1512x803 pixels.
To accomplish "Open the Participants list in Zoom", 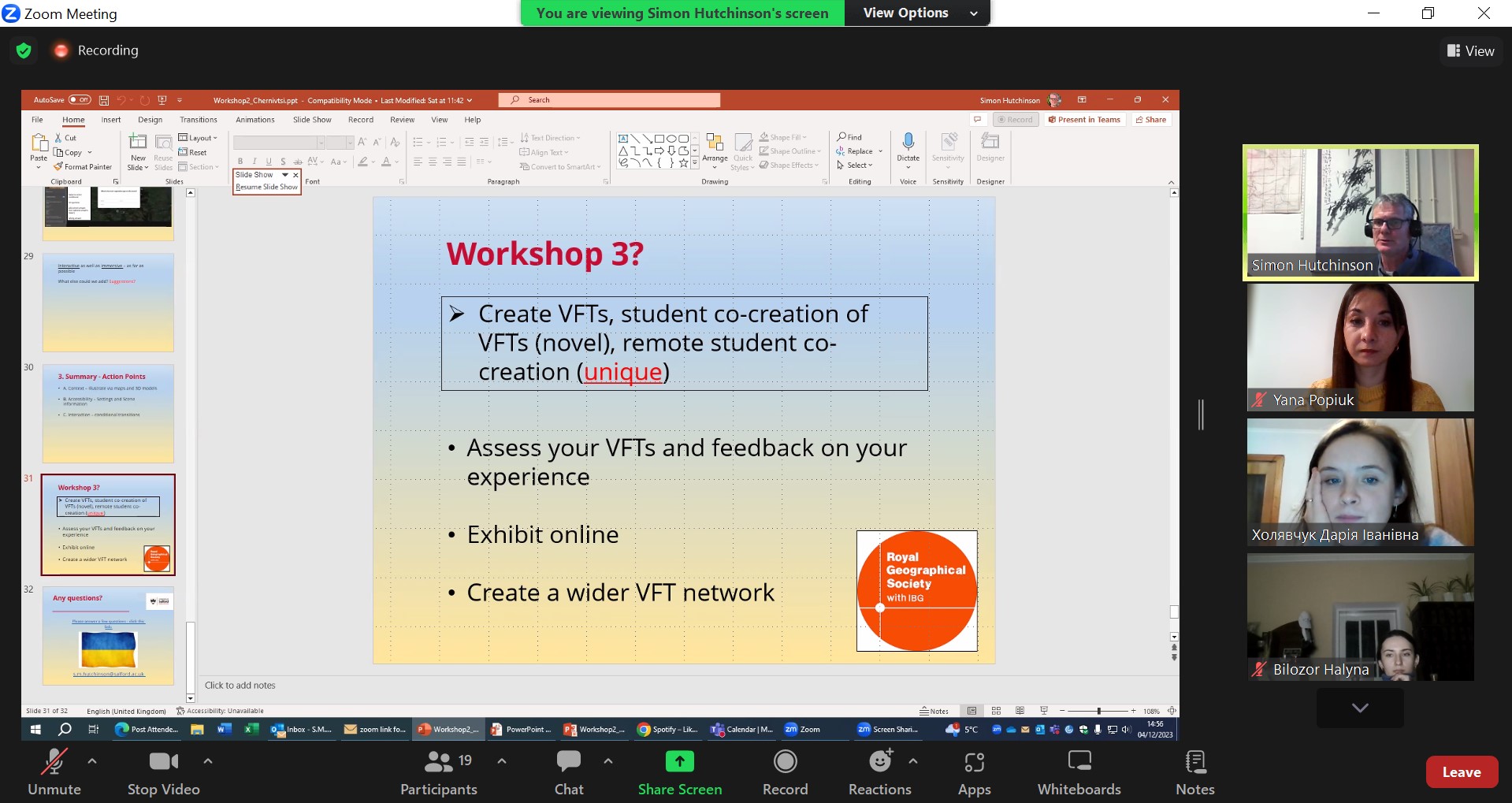I will (x=439, y=772).
